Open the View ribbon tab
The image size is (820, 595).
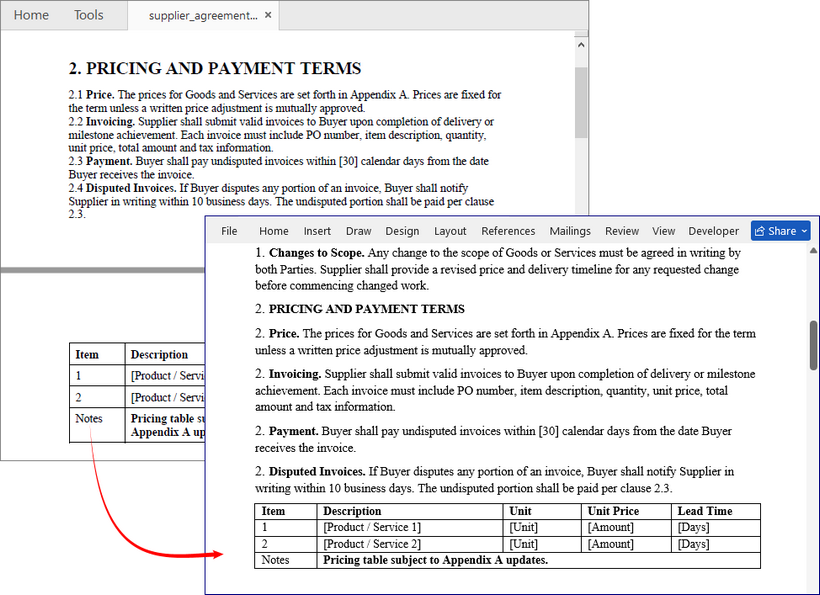pos(663,231)
